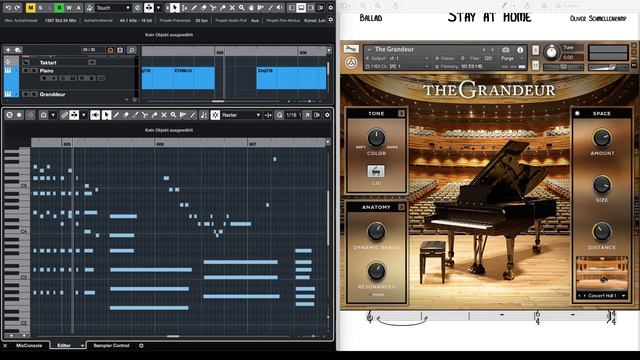Toggle the S solo-all button in the top toolbar
The height and width of the screenshot is (360, 640).
[x=40, y=8]
